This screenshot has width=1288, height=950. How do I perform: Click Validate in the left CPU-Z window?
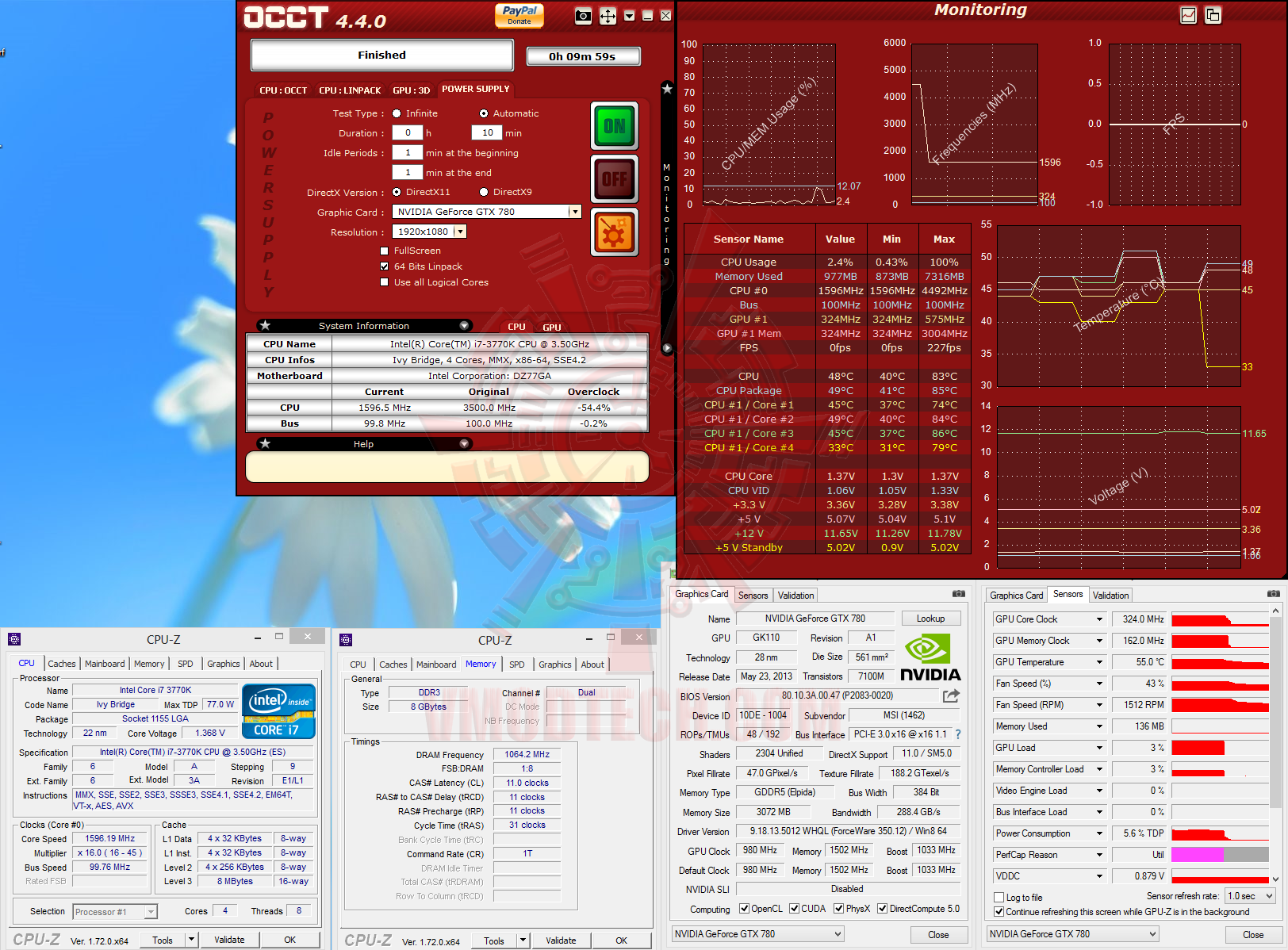pyautogui.click(x=229, y=940)
